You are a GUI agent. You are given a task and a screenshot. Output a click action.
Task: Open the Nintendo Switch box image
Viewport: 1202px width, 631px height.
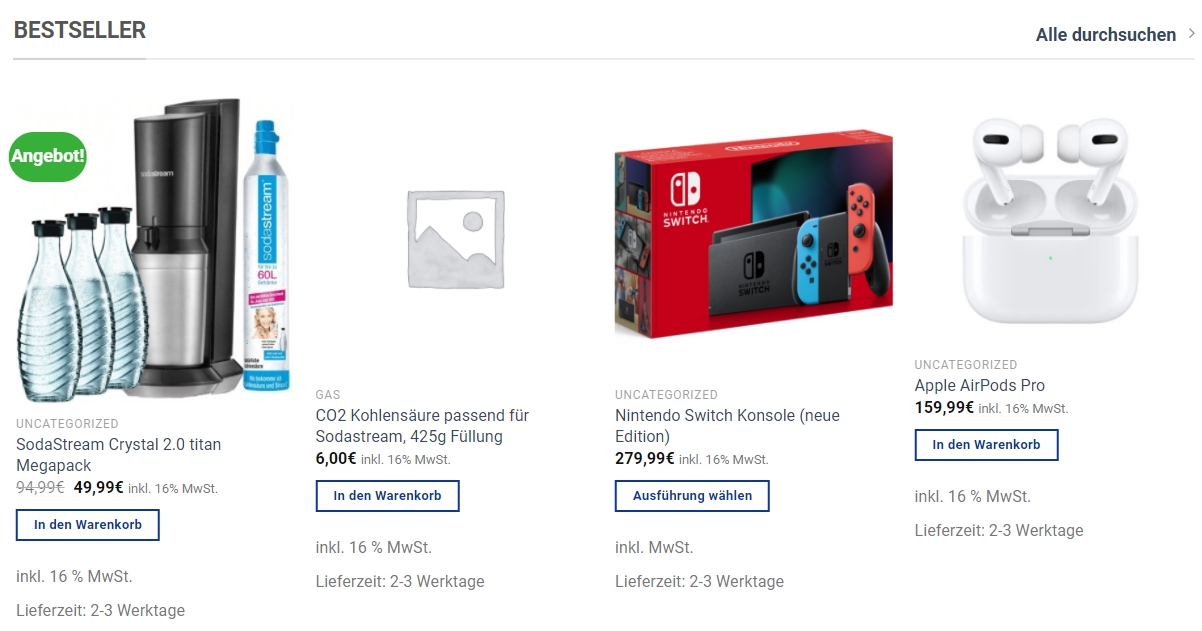[754, 234]
